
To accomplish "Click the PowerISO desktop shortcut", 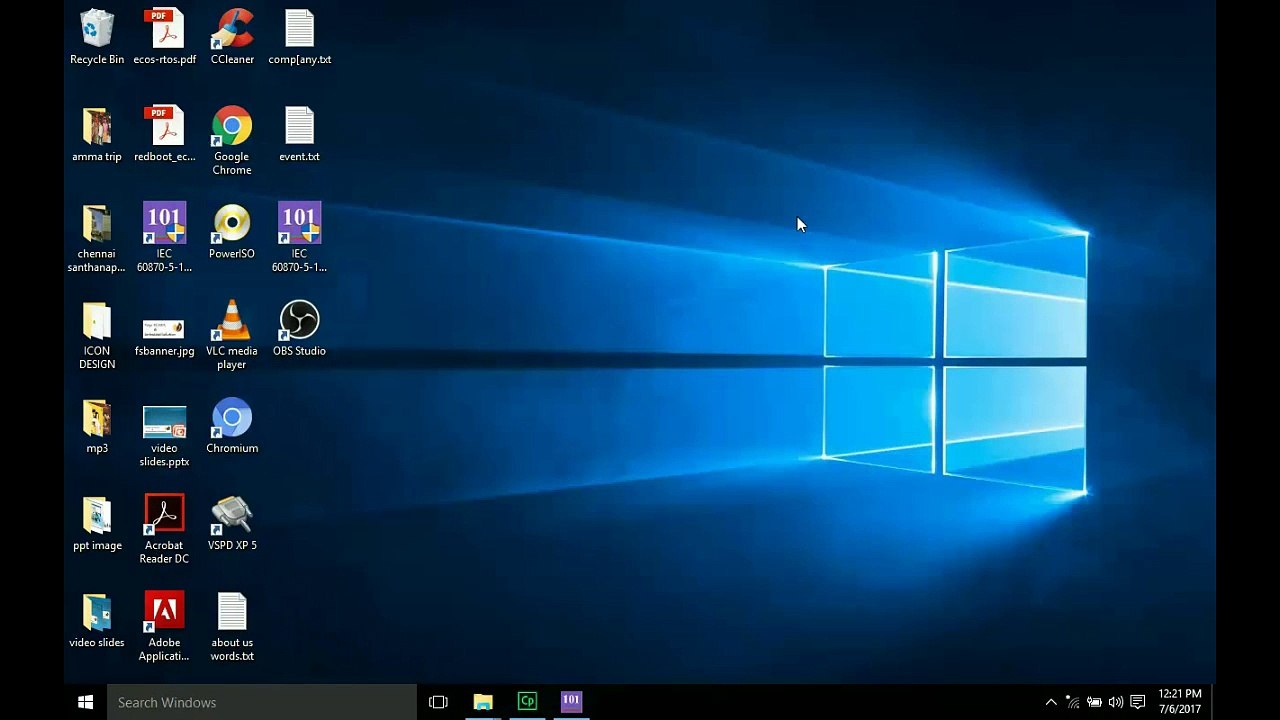I will pyautogui.click(x=232, y=231).
